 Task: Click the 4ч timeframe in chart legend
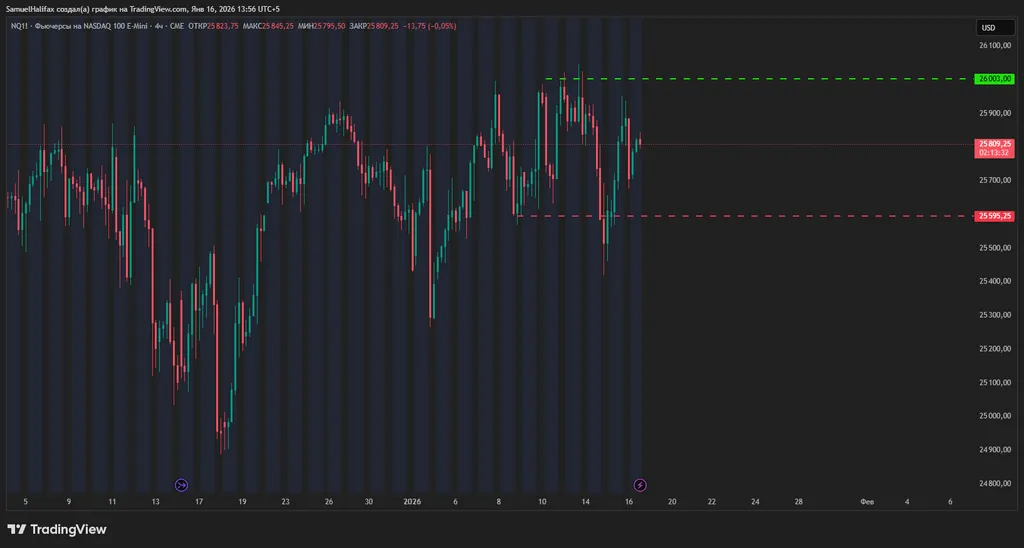click(x=156, y=26)
